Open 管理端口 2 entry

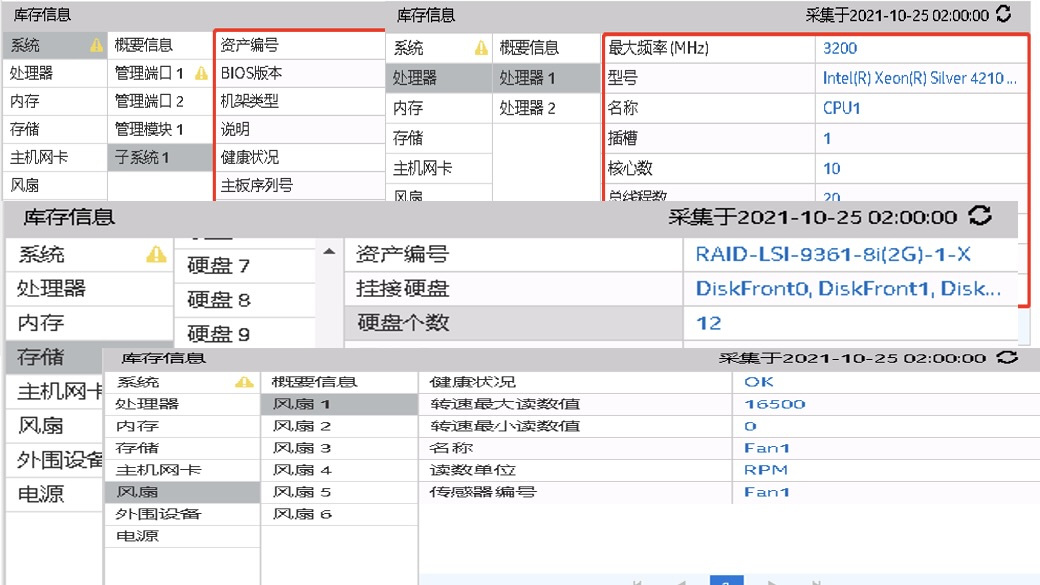point(149,101)
